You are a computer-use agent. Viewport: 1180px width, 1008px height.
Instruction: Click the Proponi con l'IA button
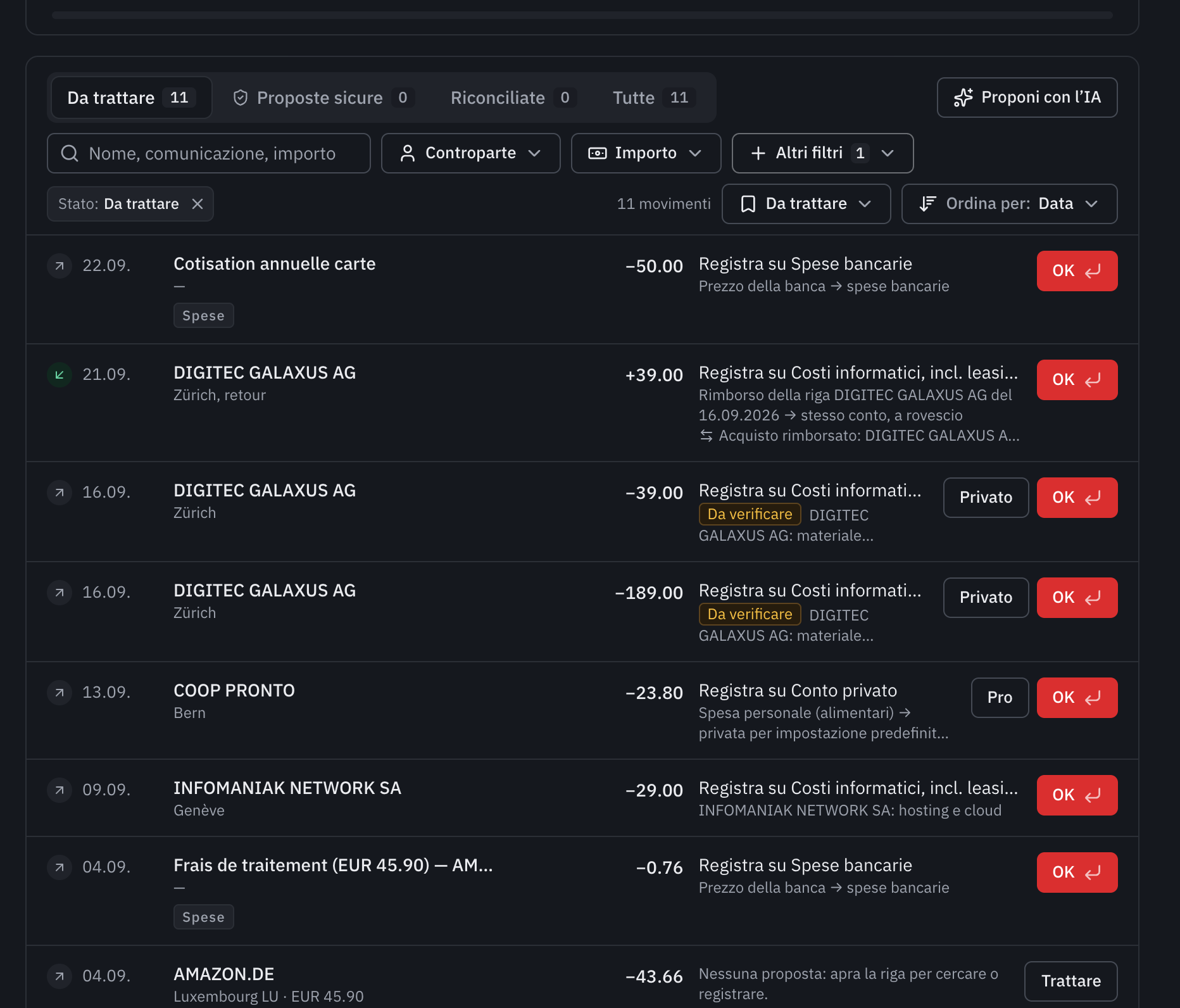[1027, 98]
